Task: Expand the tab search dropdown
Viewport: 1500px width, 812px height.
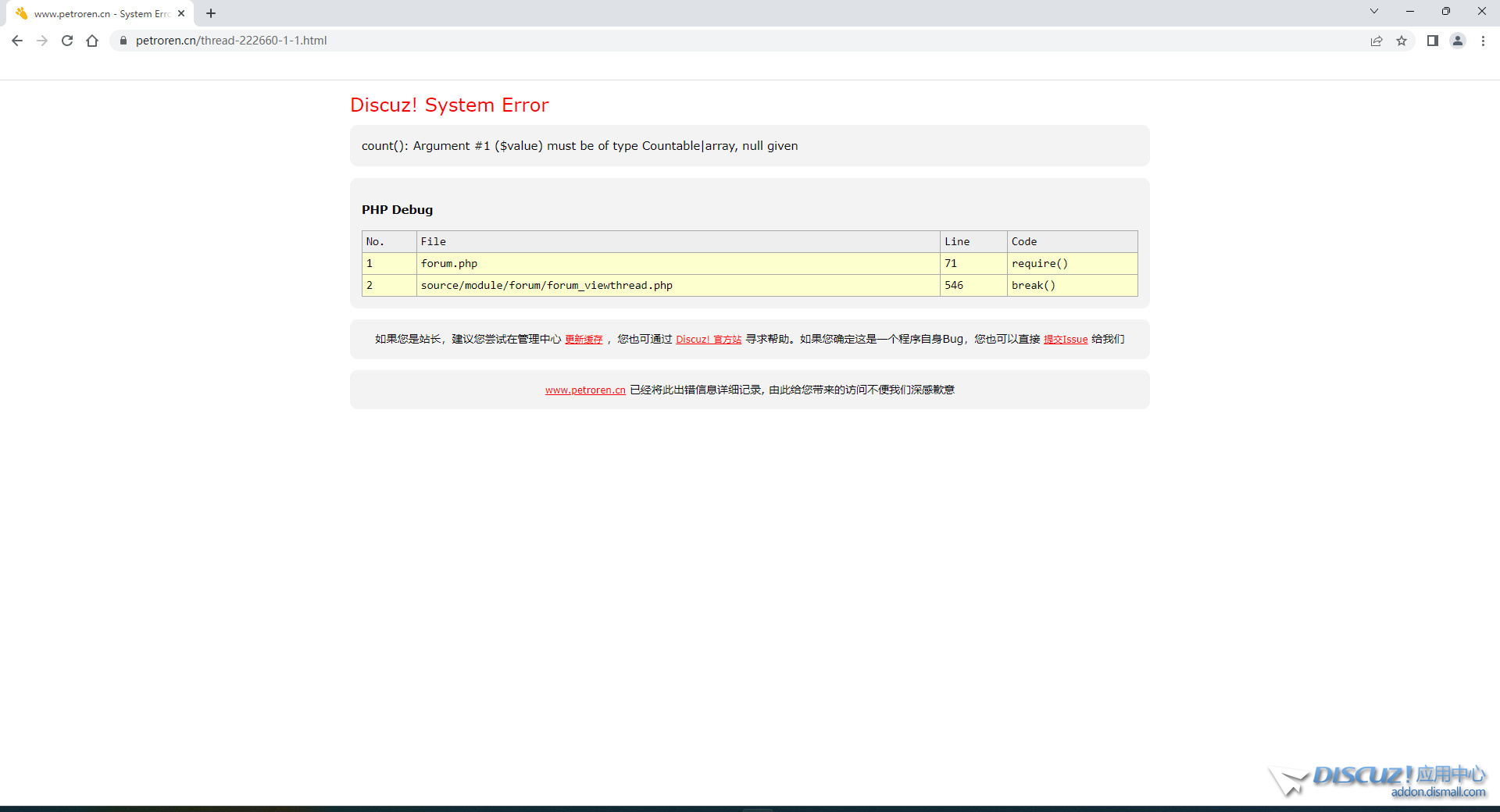Action: click(x=1374, y=12)
